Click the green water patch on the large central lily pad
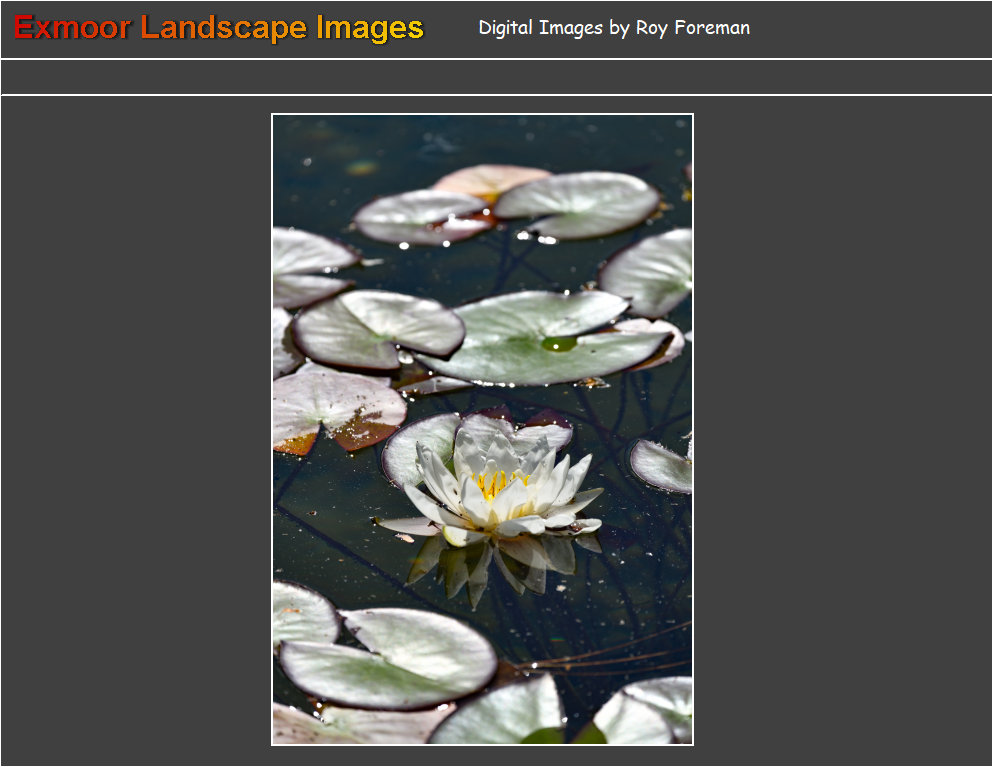Viewport: 993px width, 767px height. 558,344
